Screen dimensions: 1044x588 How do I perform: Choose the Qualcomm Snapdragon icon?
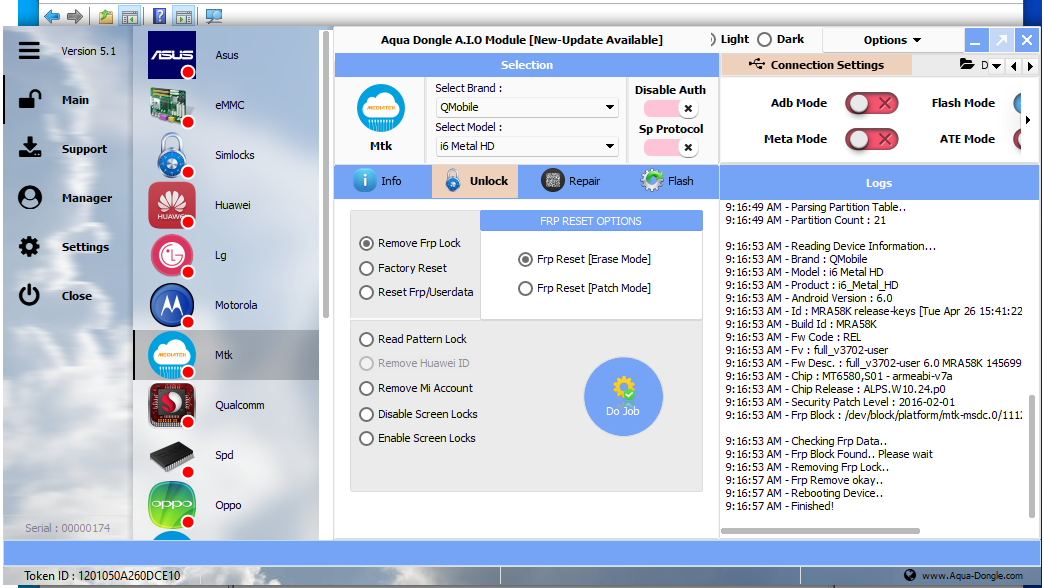172,405
